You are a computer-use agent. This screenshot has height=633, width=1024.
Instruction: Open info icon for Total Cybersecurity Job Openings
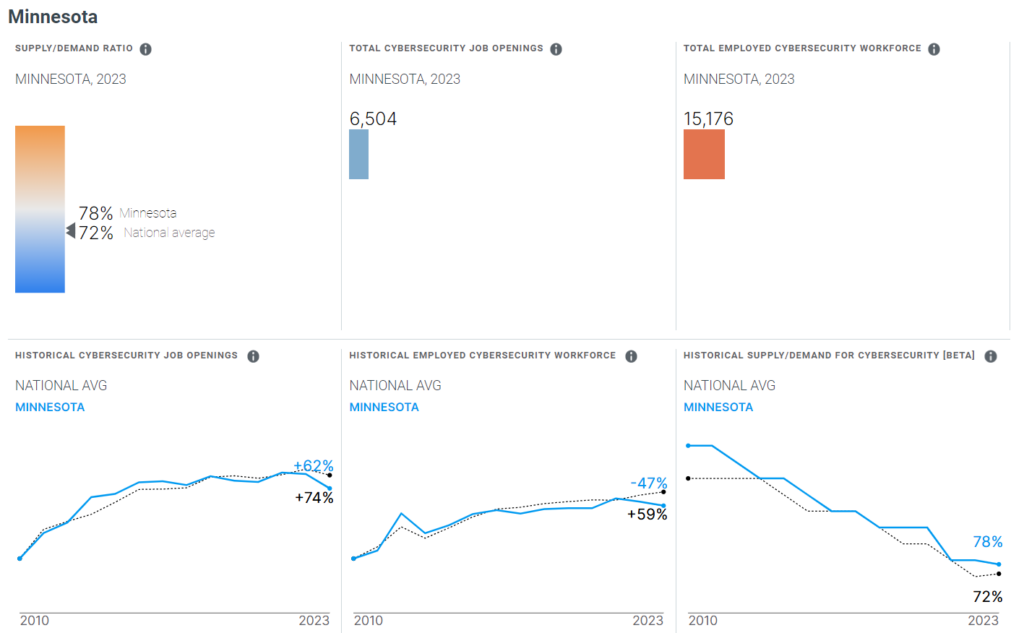pyautogui.click(x=556, y=49)
